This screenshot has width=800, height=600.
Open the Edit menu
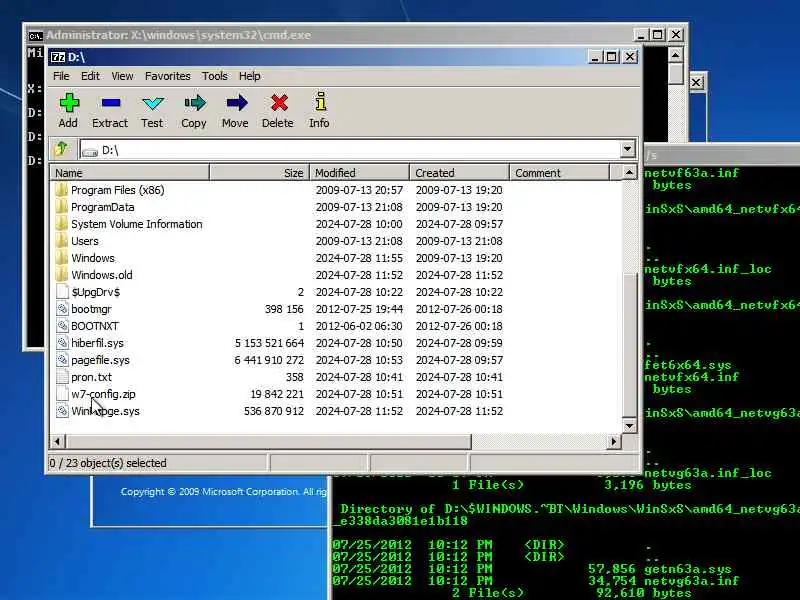[90, 76]
